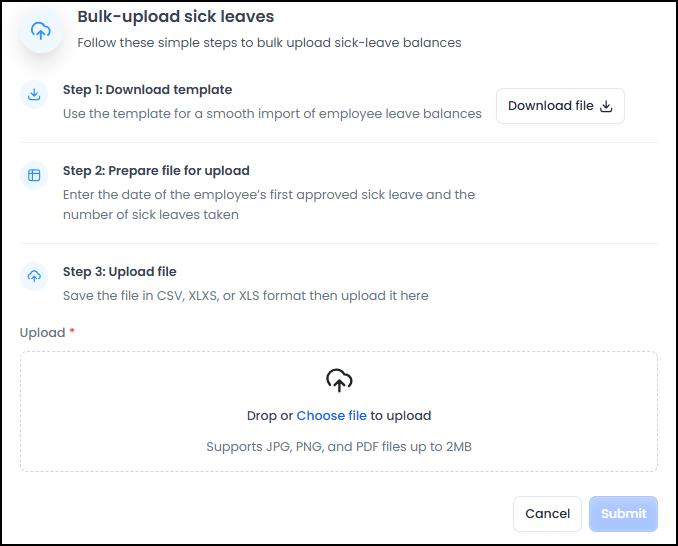Select the Step 3: Upload file heading
The width and height of the screenshot is (678, 546).
(120, 271)
